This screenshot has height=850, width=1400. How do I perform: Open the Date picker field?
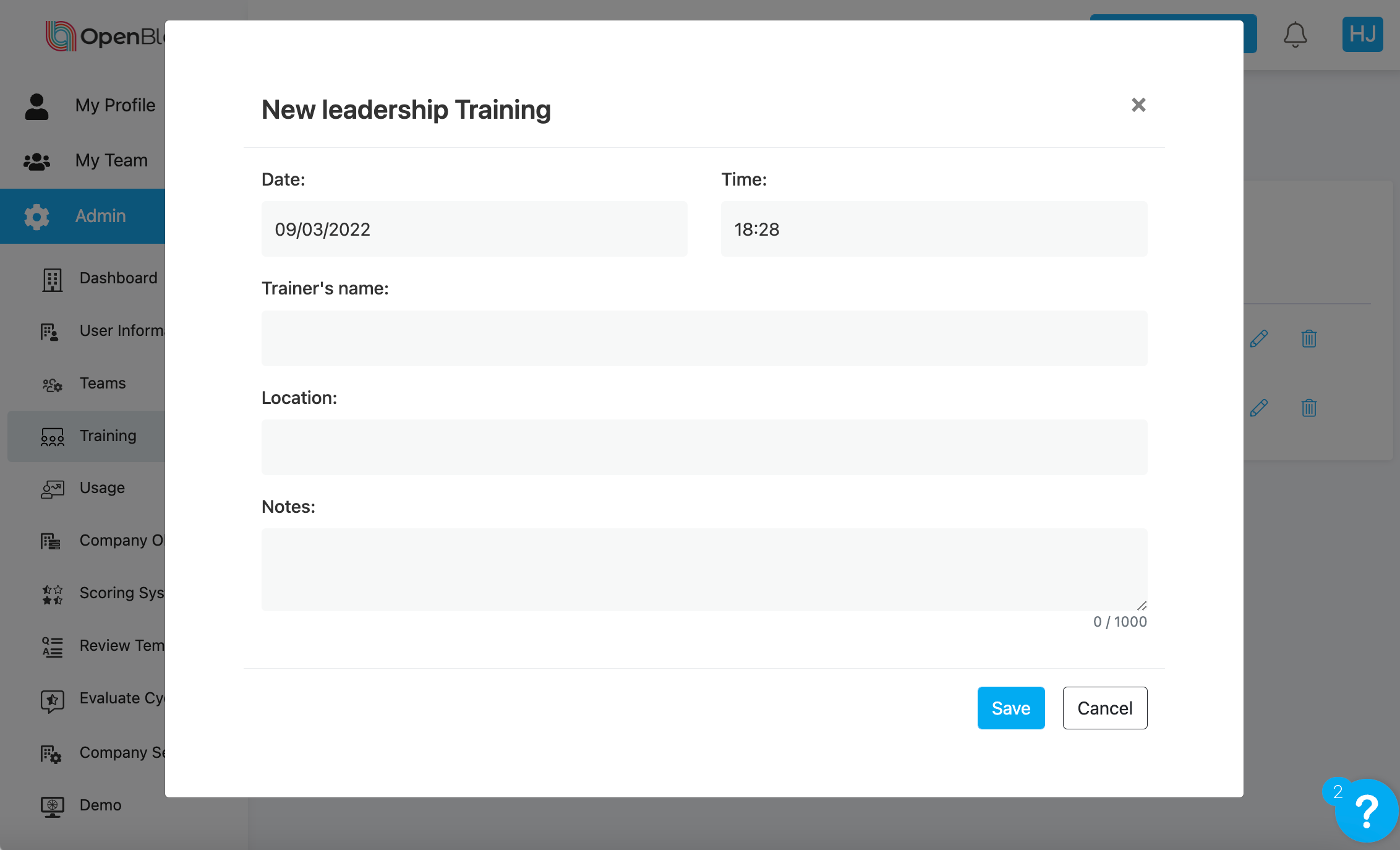(x=474, y=230)
